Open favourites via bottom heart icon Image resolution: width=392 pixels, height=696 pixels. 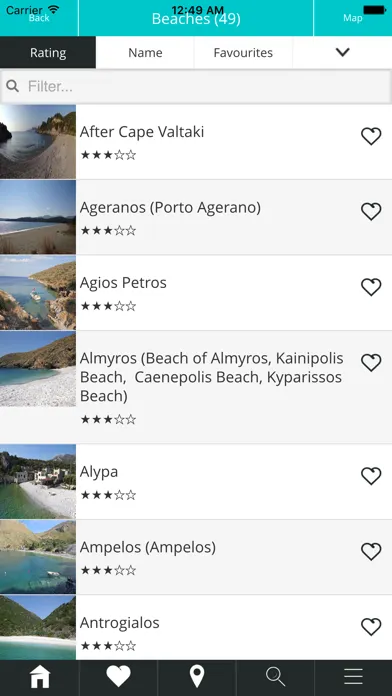pyautogui.click(x=119, y=677)
